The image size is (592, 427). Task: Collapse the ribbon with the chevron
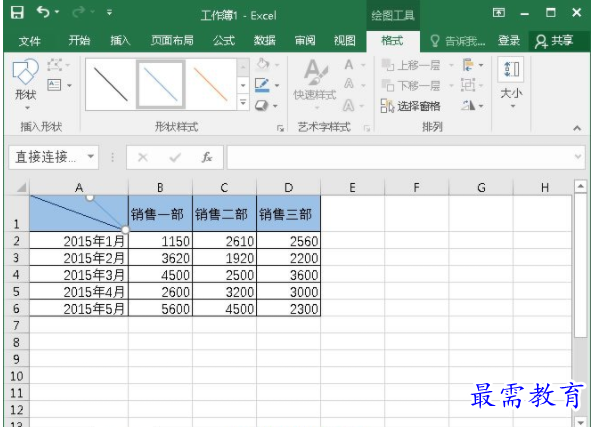(x=577, y=128)
